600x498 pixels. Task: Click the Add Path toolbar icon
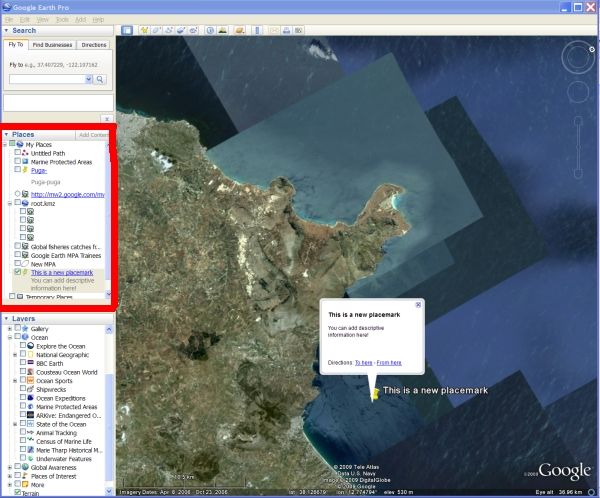point(168,30)
